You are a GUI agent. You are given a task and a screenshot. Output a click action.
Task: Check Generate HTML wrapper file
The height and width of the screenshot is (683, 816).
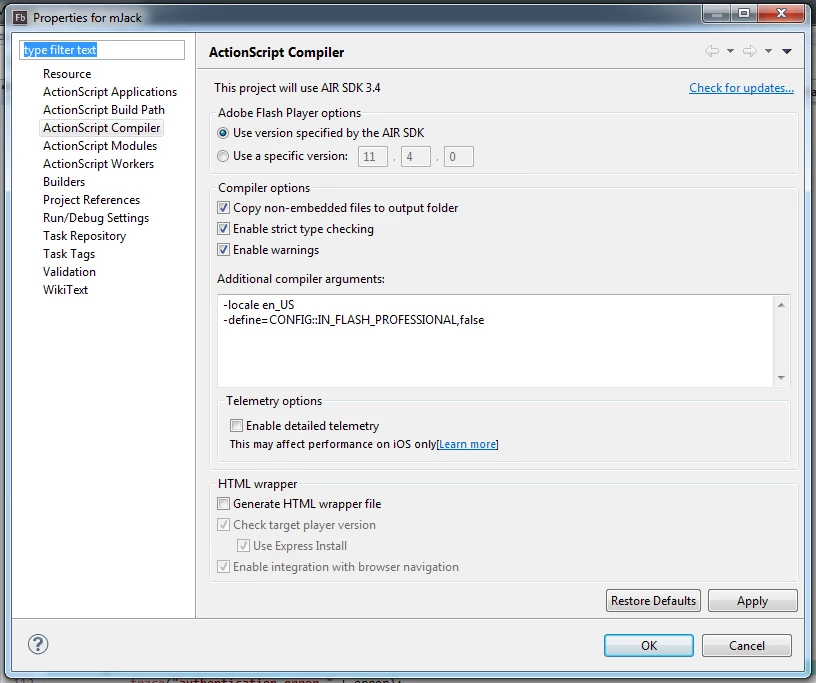(x=223, y=503)
